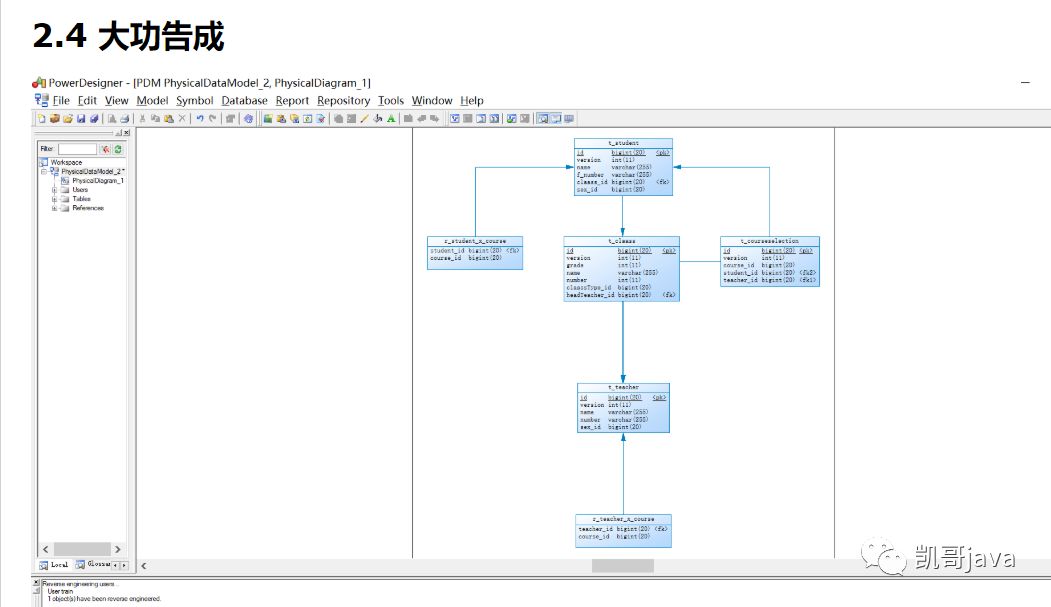Click the green A font icon
The width and height of the screenshot is (1051, 607).
[x=391, y=119]
